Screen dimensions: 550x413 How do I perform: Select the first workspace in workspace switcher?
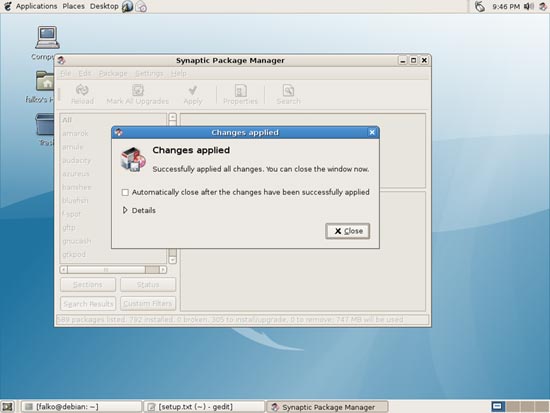click(497, 407)
